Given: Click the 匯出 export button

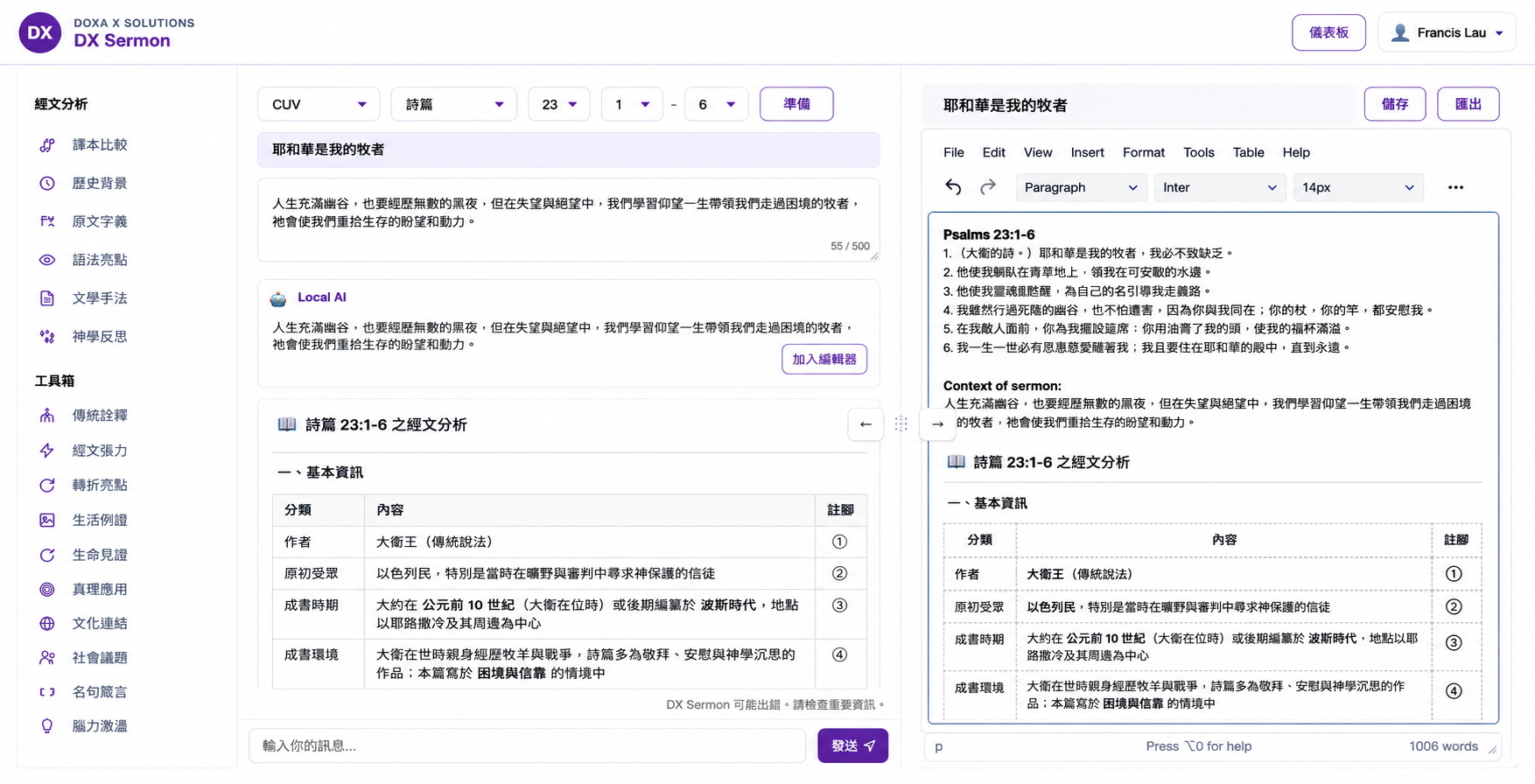Looking at the screenshot, I should [1468, 104].
